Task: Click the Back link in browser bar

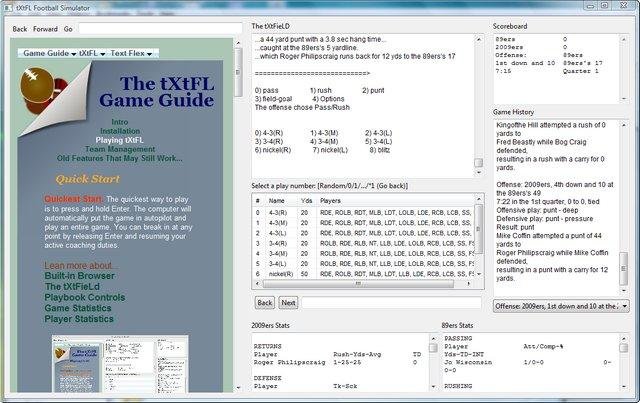Action: tap(20, 29)
